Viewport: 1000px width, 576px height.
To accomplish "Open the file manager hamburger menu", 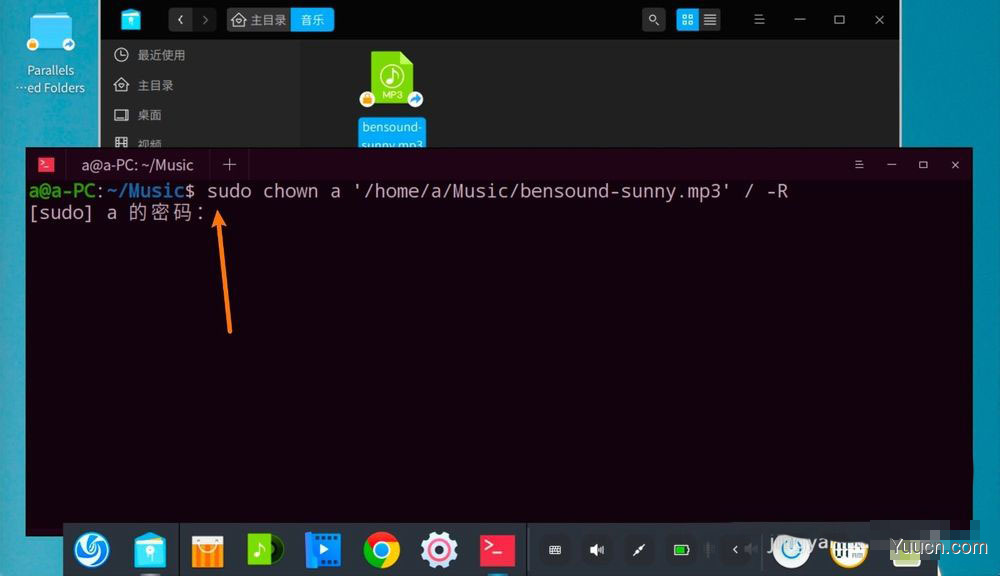I will [759, 19].
